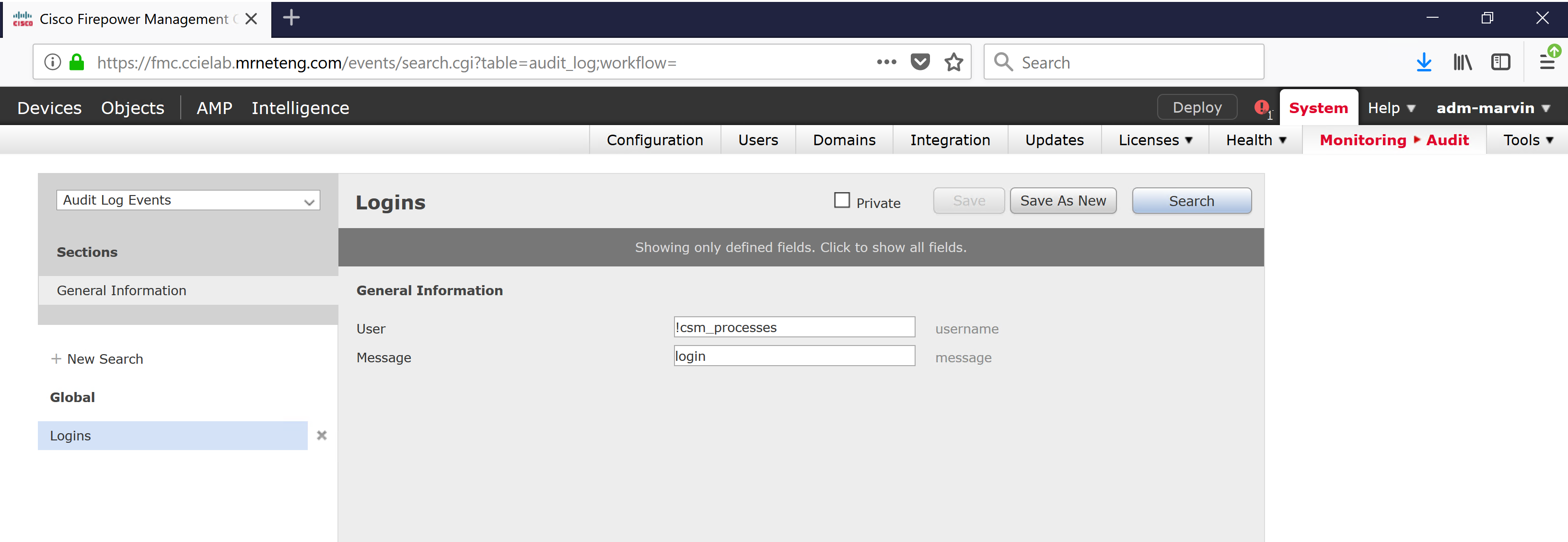
Task: Click the Message input field
Action: pyautogui.click(x=794, y=356)
